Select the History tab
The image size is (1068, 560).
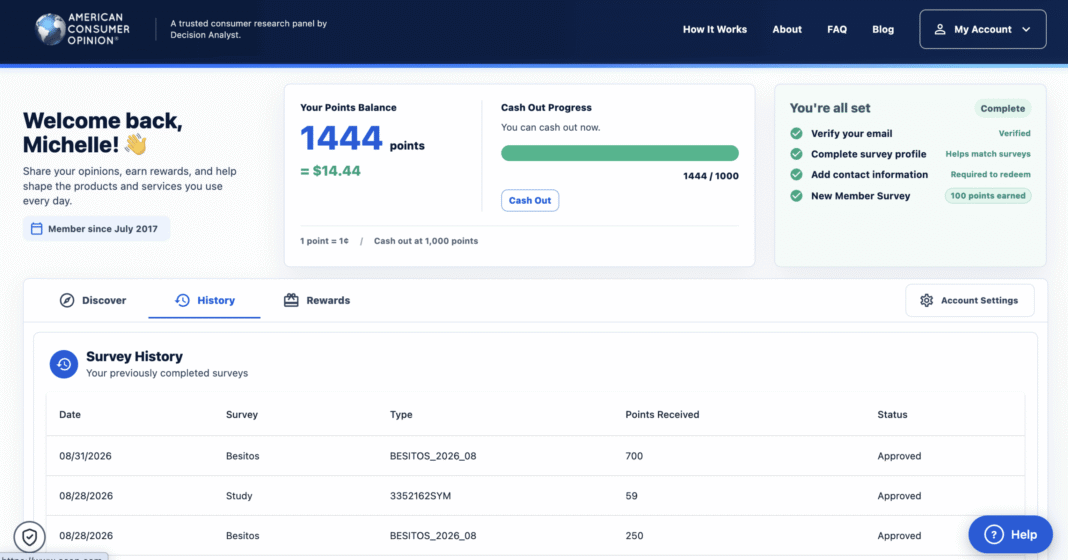tap(204, 300)
